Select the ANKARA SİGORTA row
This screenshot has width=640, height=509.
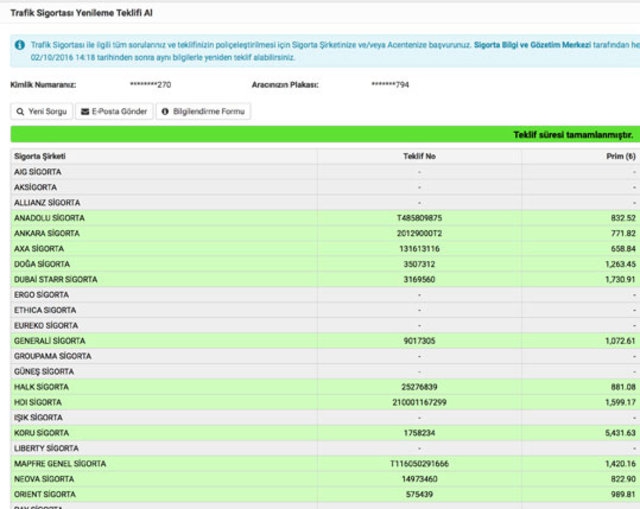(325, 233)
